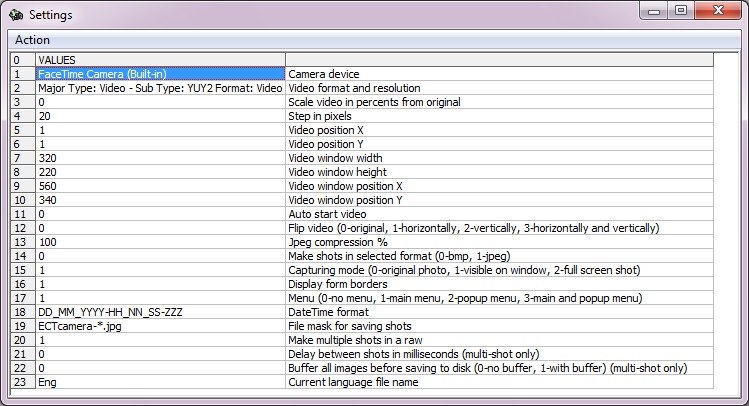
Task: Select the 100 Jpeg compression value
Action: click(x=160, y=242)
